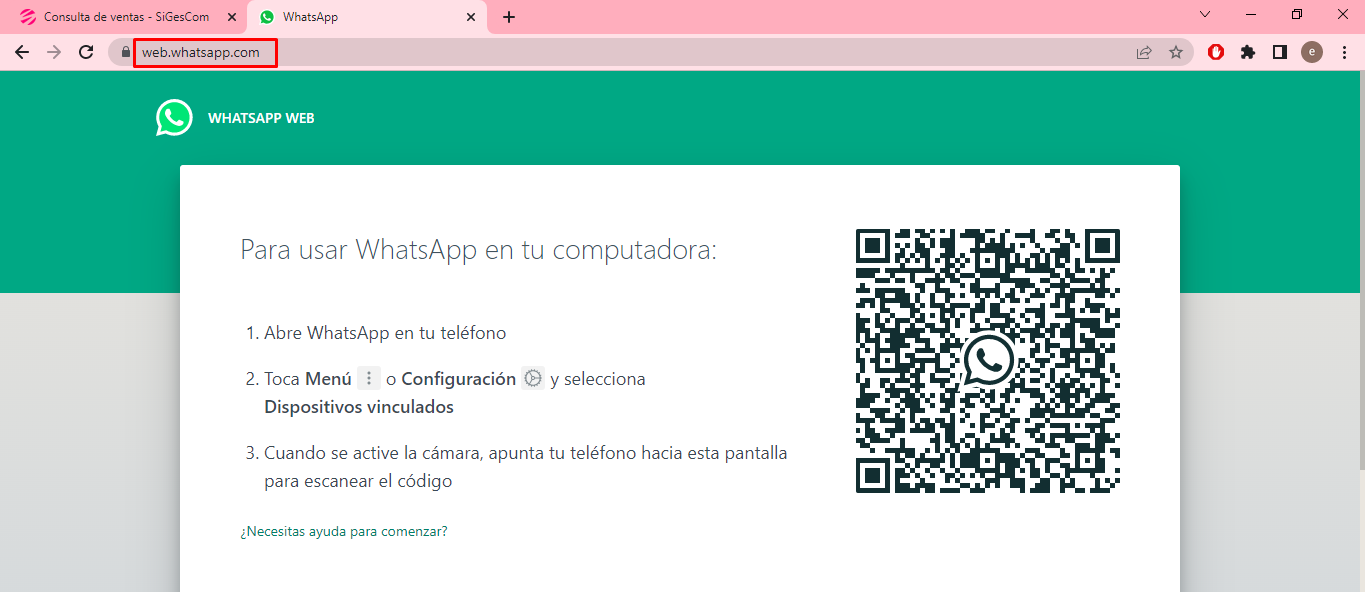The width and height of the screenshot is (1365, 592).
Task: Click the WhatsApp logo in header
Action: (x=174, y=118)
